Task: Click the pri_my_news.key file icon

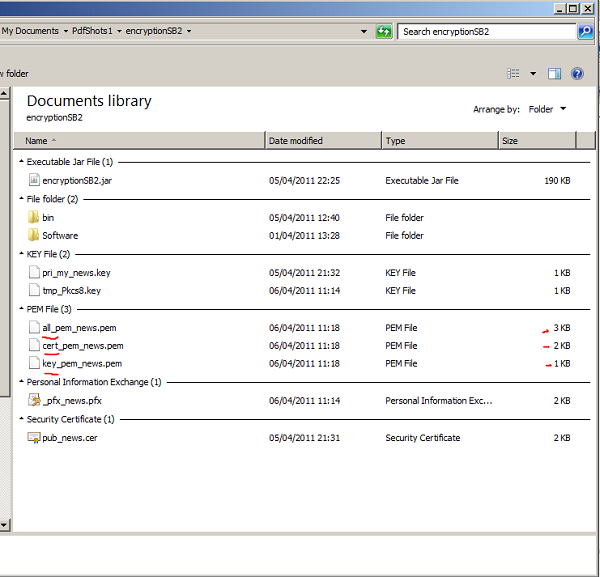Action: (34, 272)
